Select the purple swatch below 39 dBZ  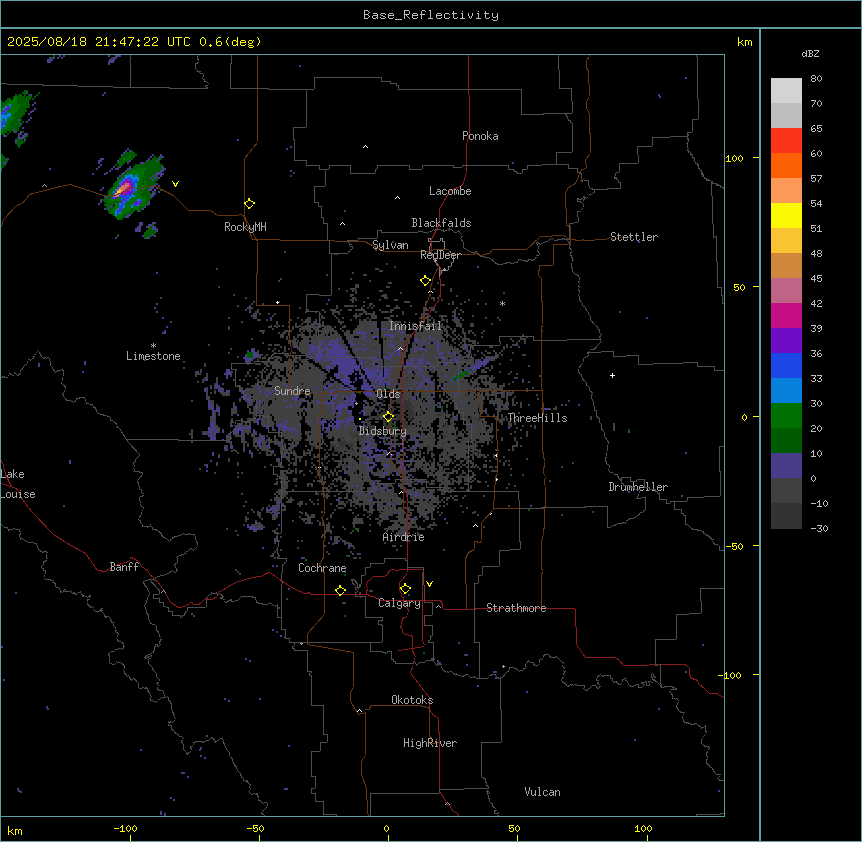[x=786, y=340]
